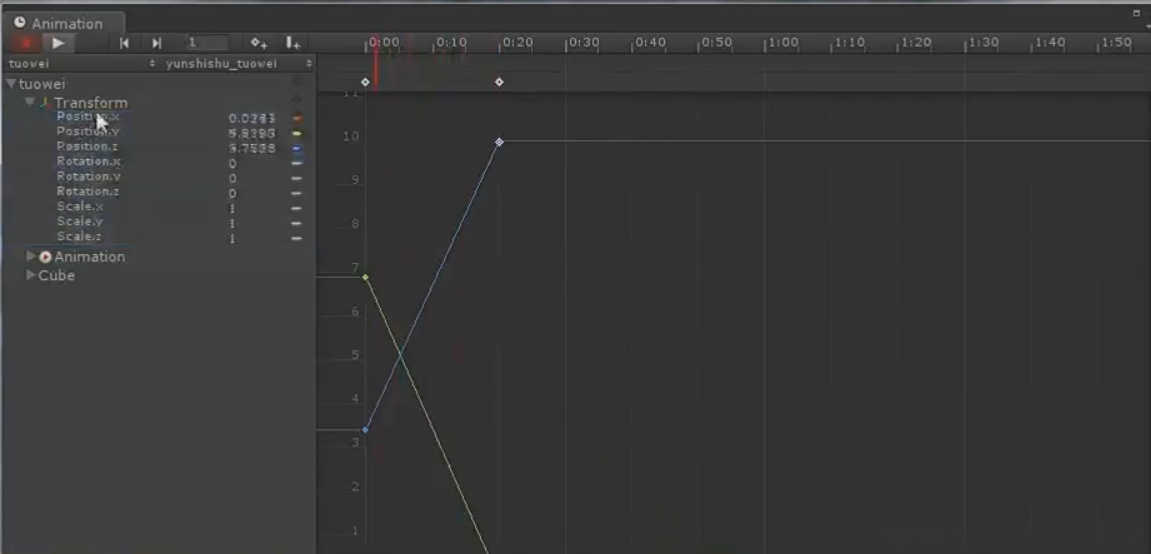Viewport: 1151px width, 554px height.
Task: Click the red Position.x curve indicator
Action: 297,118
